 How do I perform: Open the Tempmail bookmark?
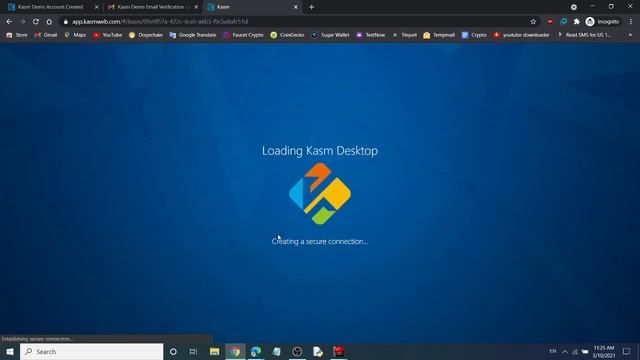click(439, 35)
